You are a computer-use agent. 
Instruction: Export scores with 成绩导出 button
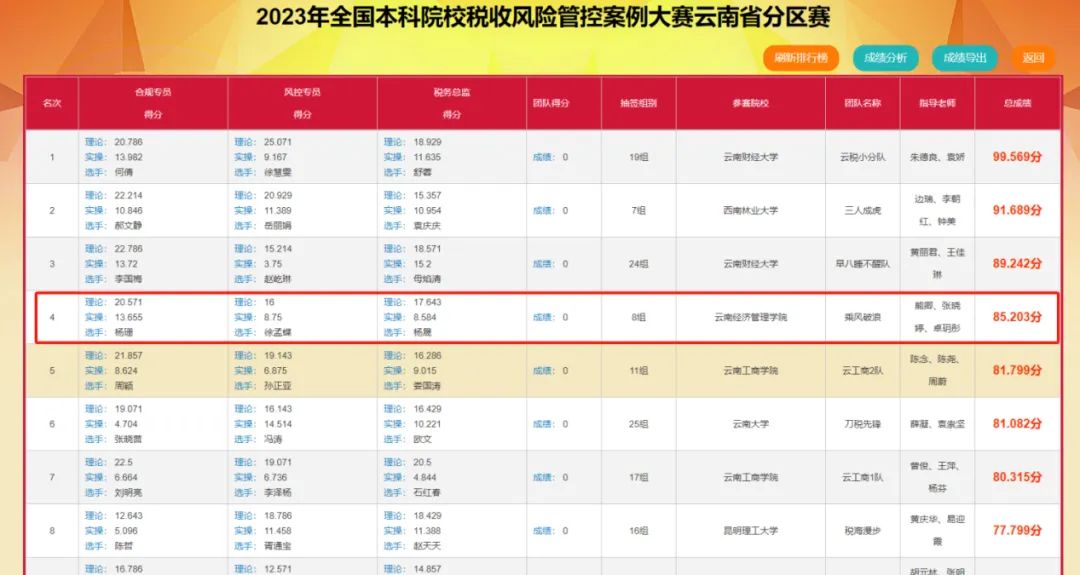click(965, 58)
